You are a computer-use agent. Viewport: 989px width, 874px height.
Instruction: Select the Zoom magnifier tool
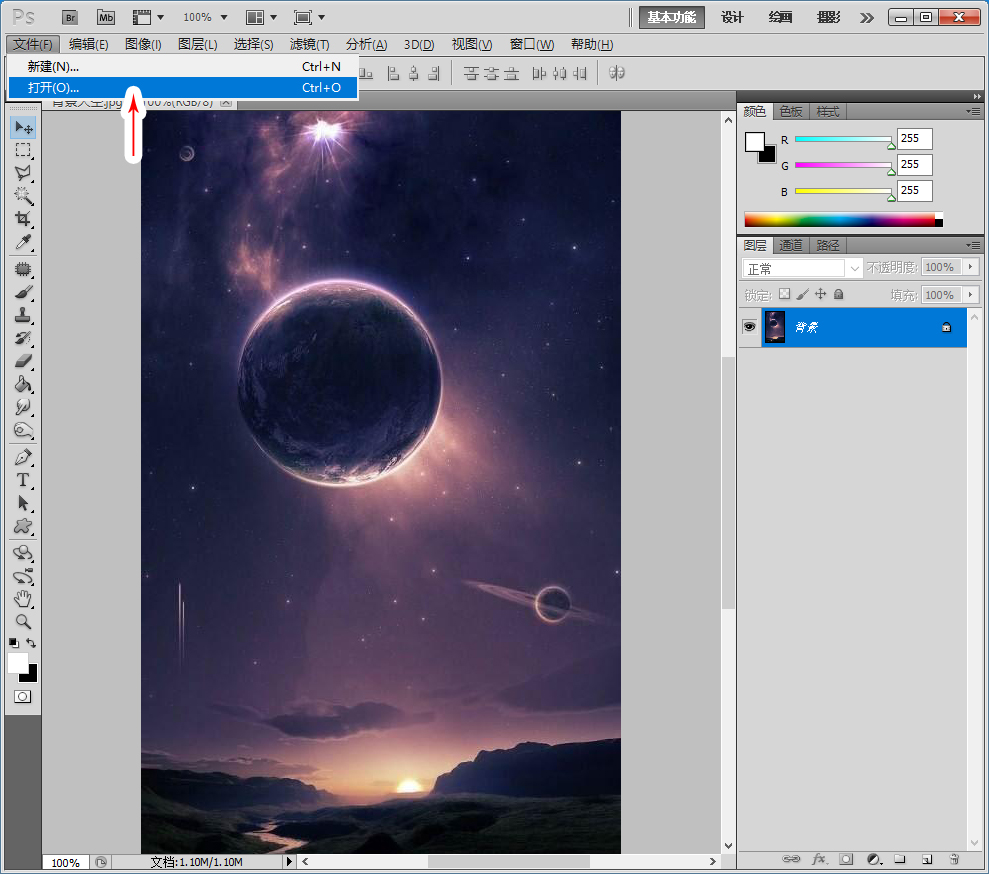[23, 621]
